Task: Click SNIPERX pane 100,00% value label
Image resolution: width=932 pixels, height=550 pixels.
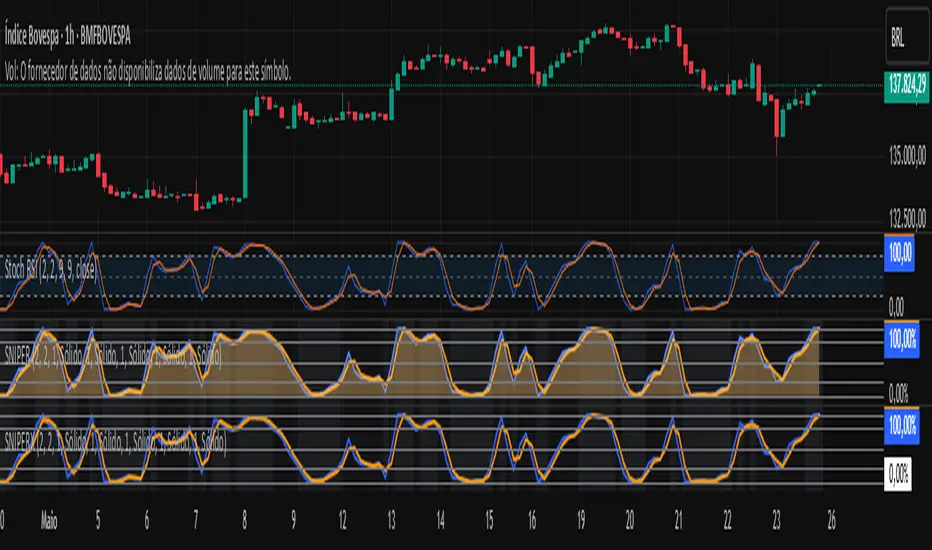Action: click(902, 426)
